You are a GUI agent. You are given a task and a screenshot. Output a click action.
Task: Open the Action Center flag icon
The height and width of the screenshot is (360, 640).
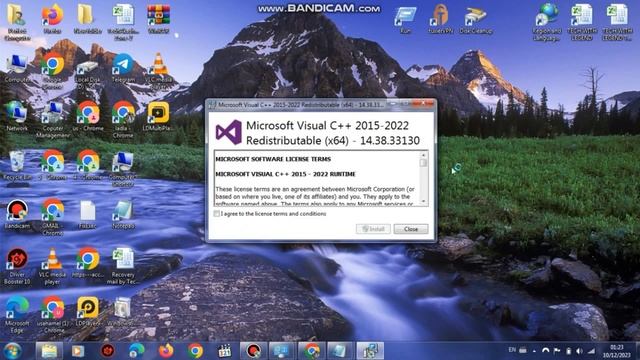[557, 351]
